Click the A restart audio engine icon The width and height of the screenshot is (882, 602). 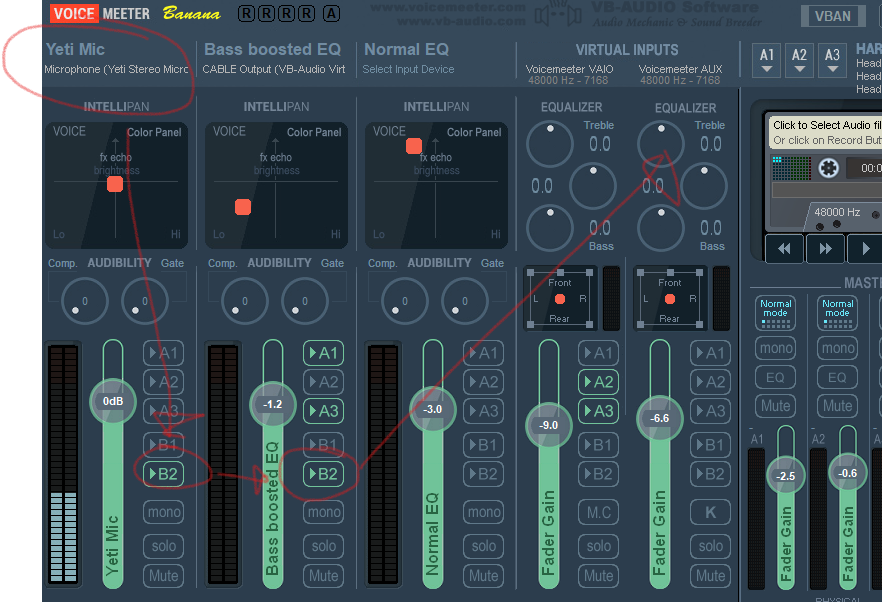331,13
